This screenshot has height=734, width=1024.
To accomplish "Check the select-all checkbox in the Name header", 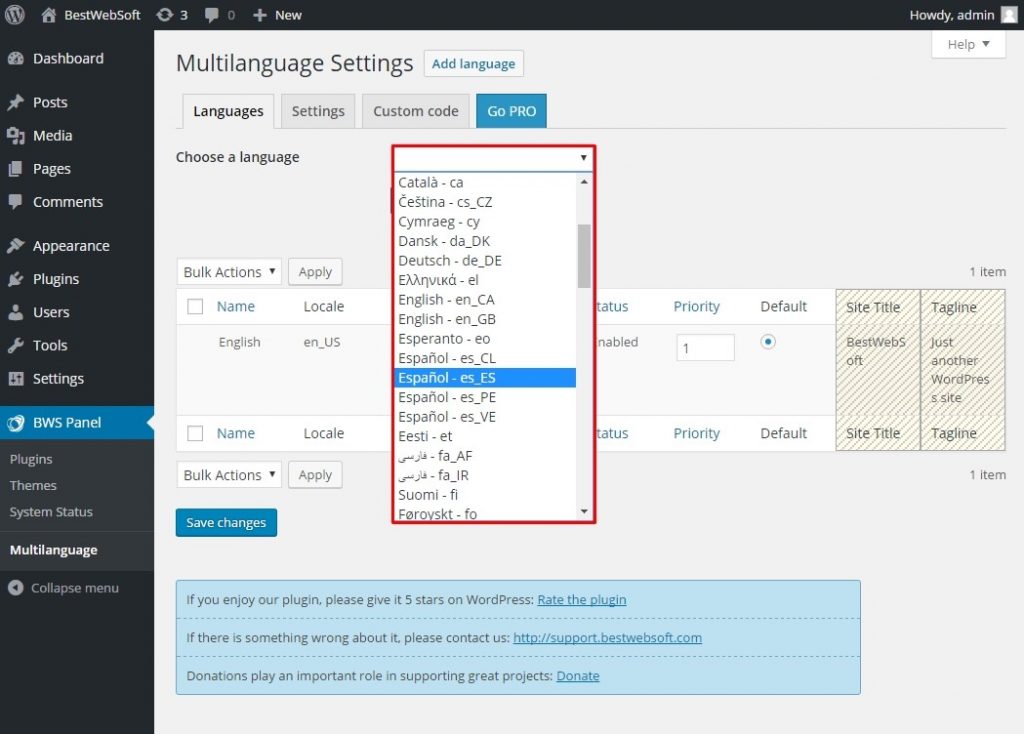I will [194, 306].
